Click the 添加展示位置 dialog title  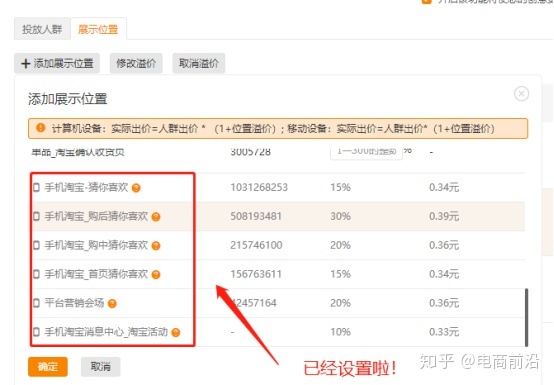[x=67, y=99]
